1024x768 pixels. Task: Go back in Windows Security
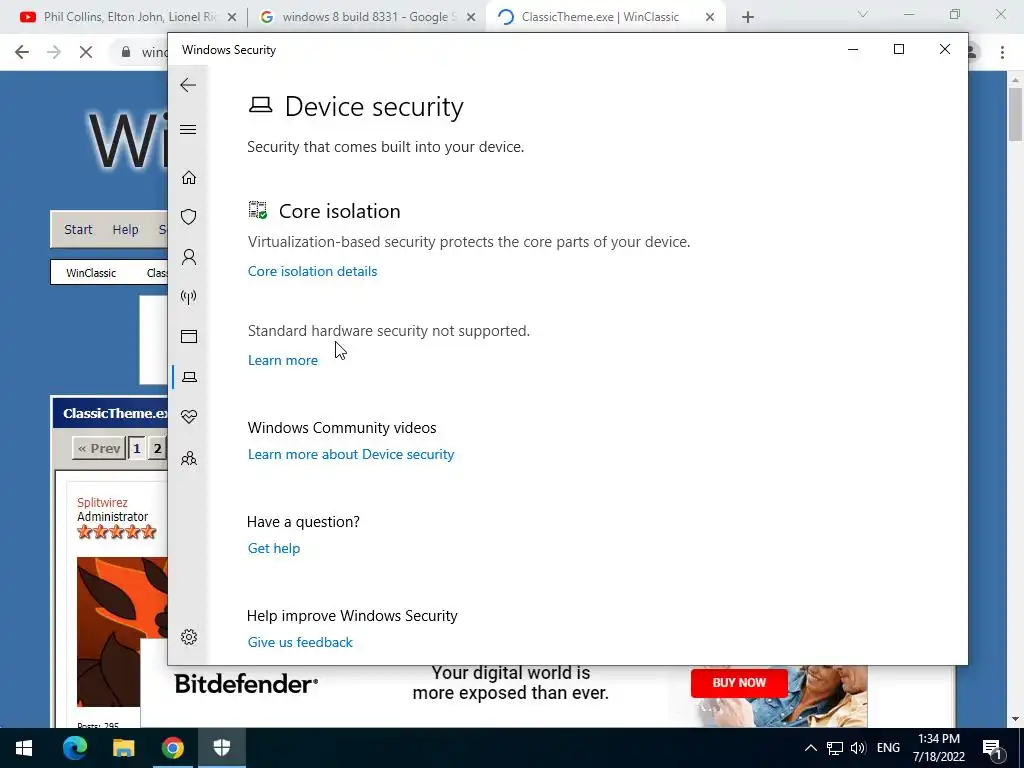coord(188,85)
